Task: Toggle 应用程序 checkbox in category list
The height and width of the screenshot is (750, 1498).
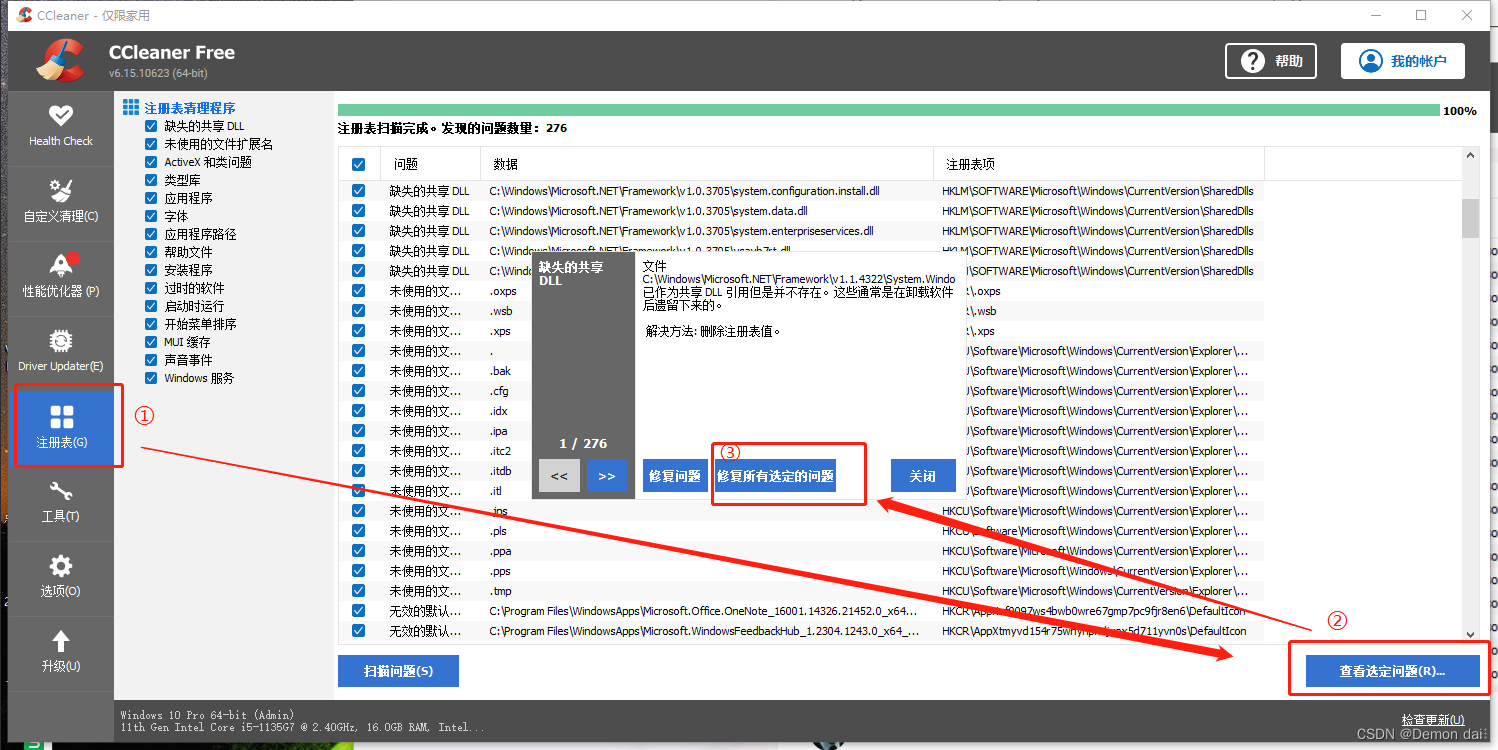Action: (151, 198)
